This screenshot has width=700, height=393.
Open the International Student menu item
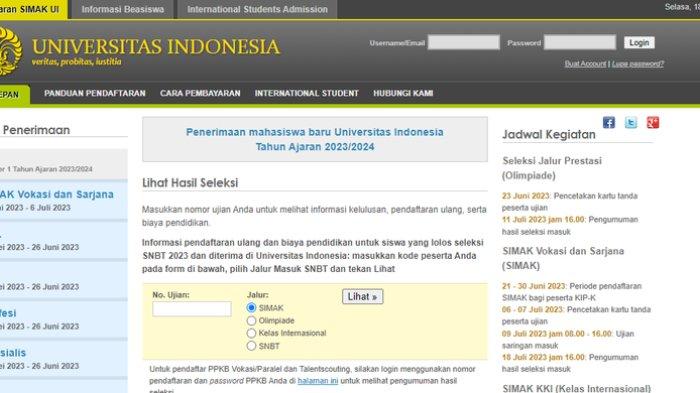pos(307,93)
